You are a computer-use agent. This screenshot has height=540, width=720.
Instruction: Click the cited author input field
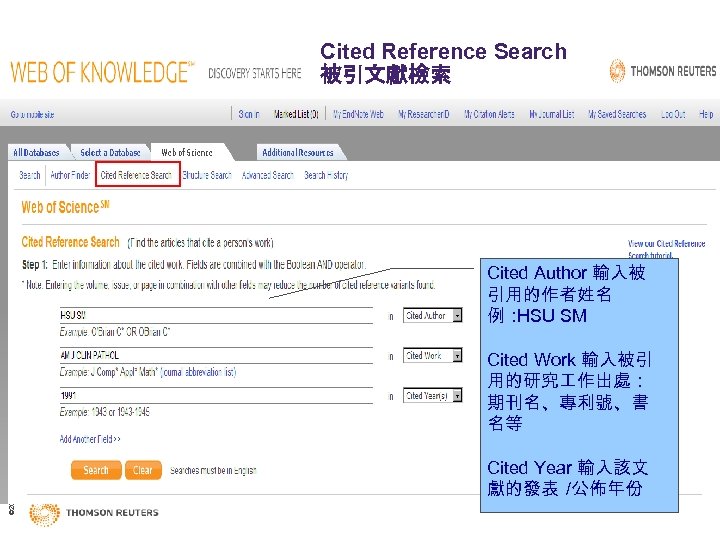pos(216,315)
